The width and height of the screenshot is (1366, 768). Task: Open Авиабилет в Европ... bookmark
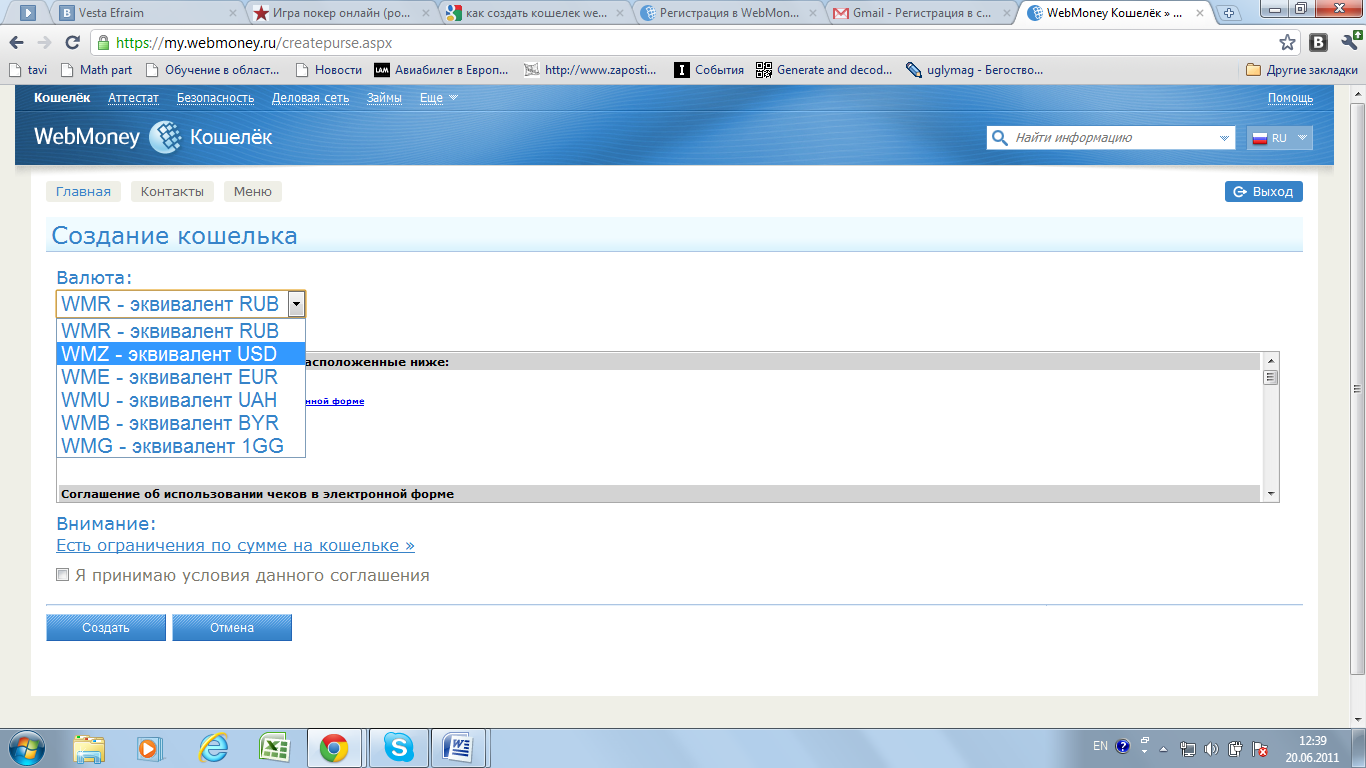pos(441,70)
